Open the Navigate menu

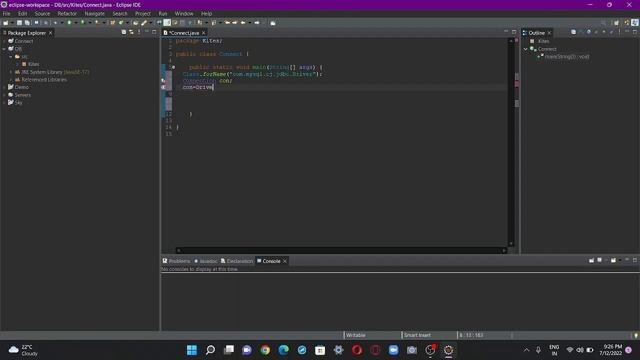click(x=95, y=13)
